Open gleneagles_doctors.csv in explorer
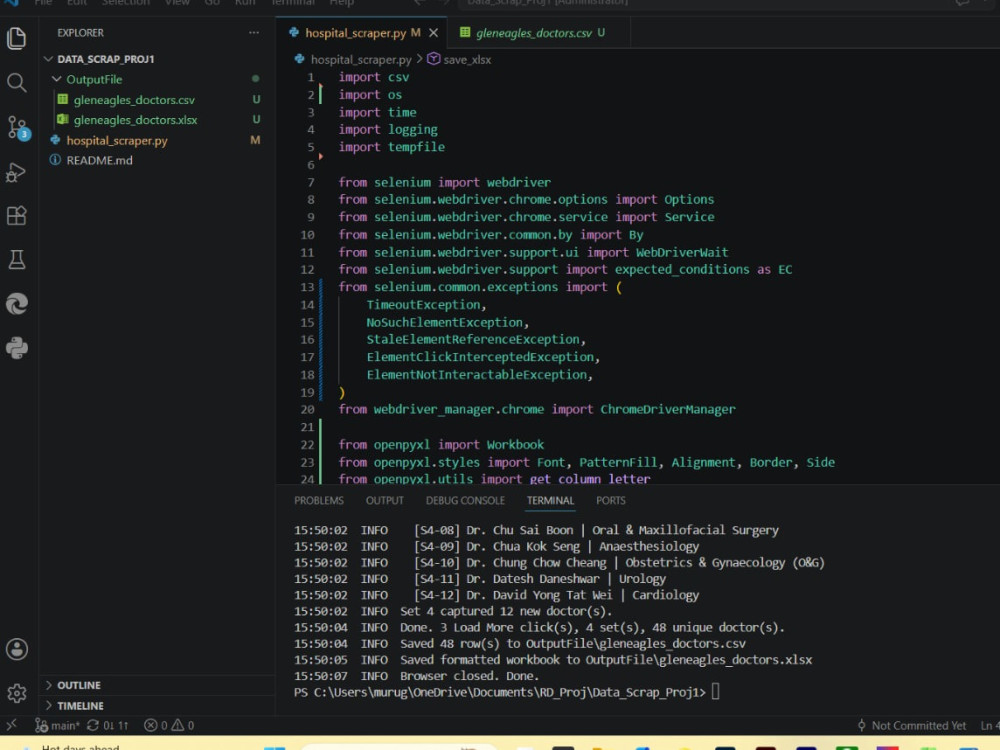 pyautogui.click(x=134, y=99)
